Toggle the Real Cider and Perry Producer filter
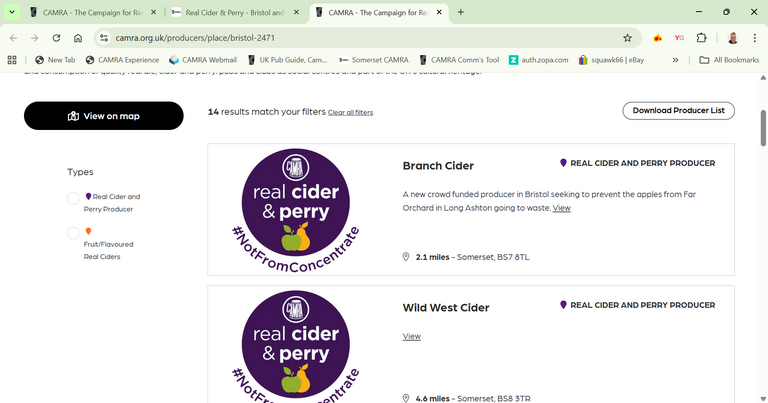Screen dimensions: 768x403 click(x=73, y=198)
